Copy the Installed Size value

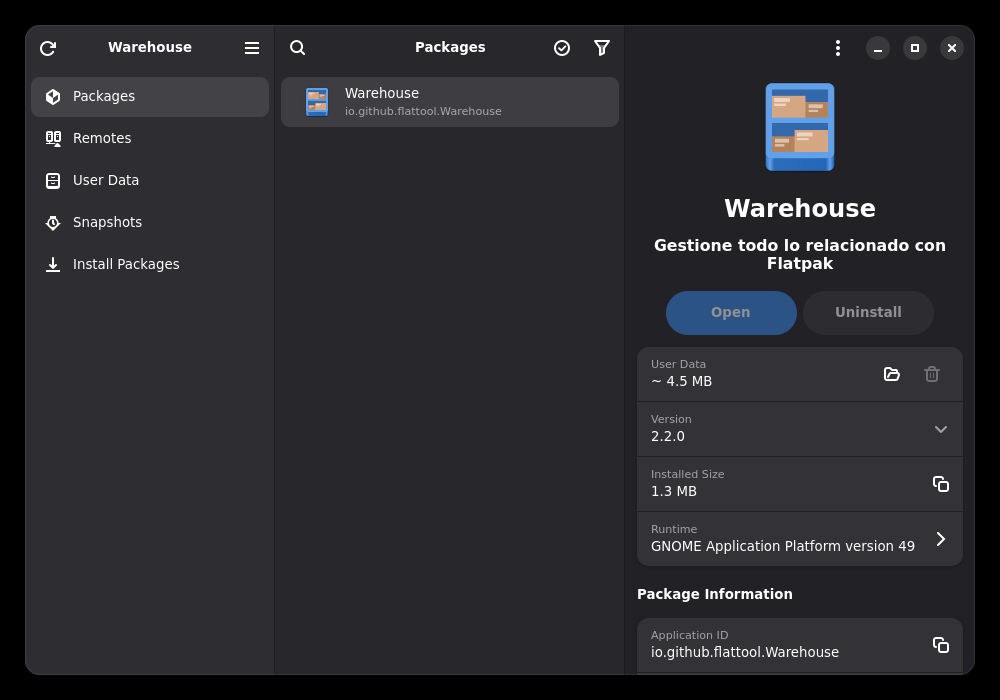(x=941, y=485)
